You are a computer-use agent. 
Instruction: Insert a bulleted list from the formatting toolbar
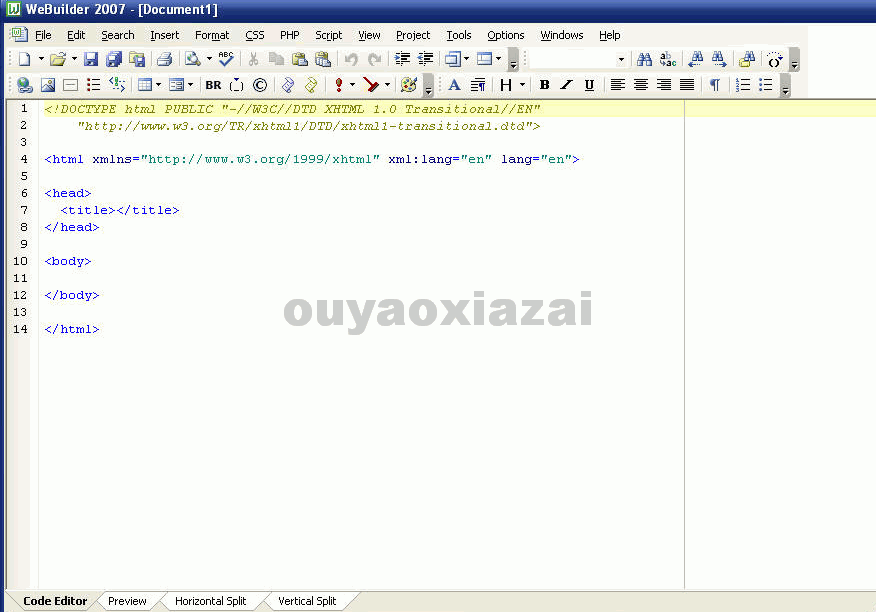(x=766, y=85)
